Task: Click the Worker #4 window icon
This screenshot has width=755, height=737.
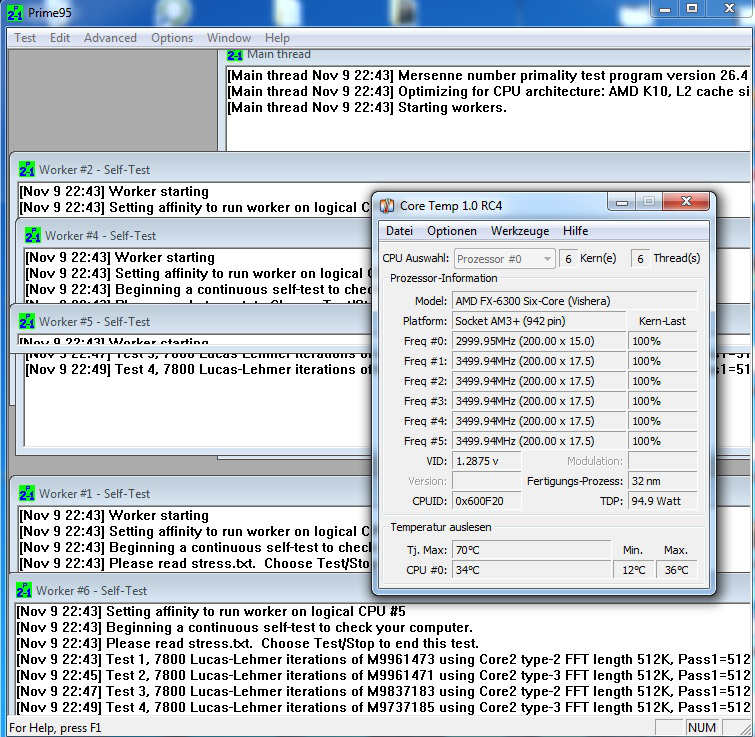Action: [x=33, y=235]
